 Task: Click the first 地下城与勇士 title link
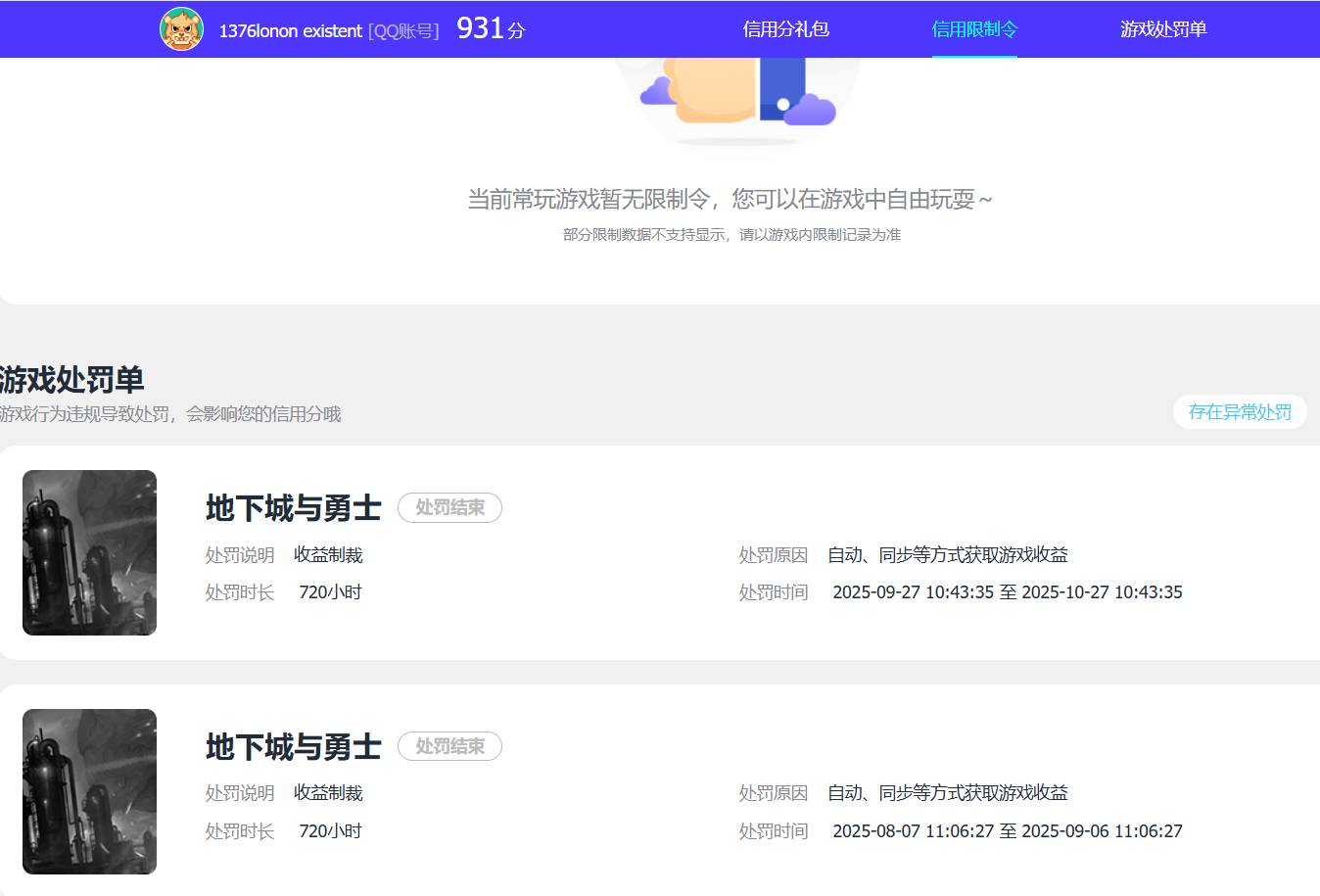(292, 507)
